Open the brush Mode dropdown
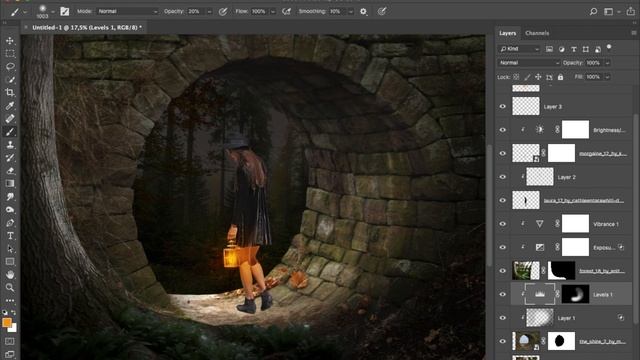 click(127, 11)
